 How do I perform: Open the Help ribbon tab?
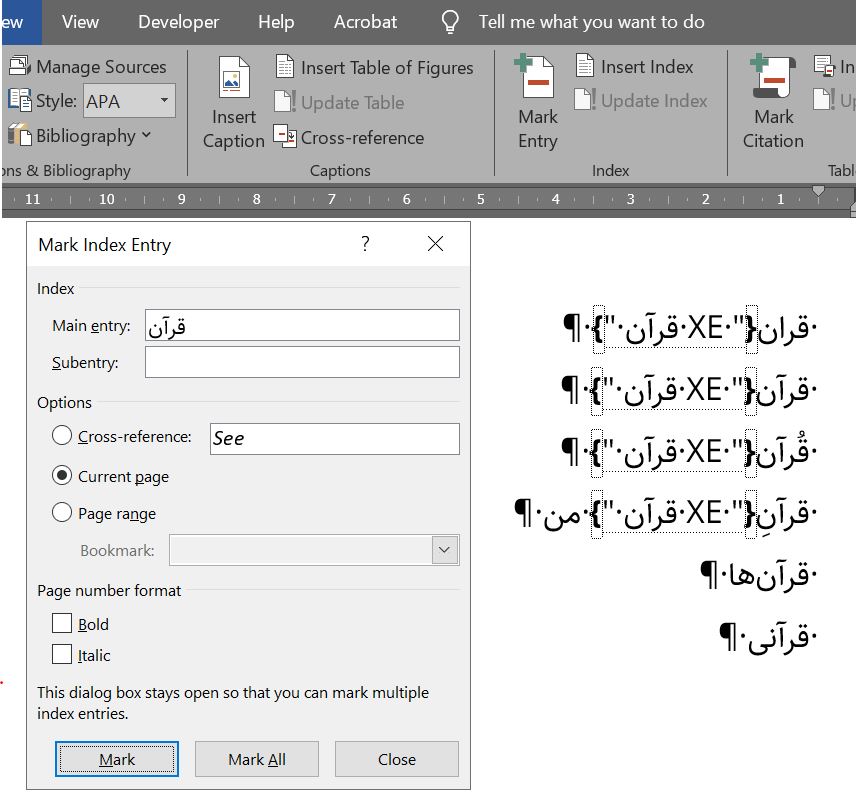point(276,22)
